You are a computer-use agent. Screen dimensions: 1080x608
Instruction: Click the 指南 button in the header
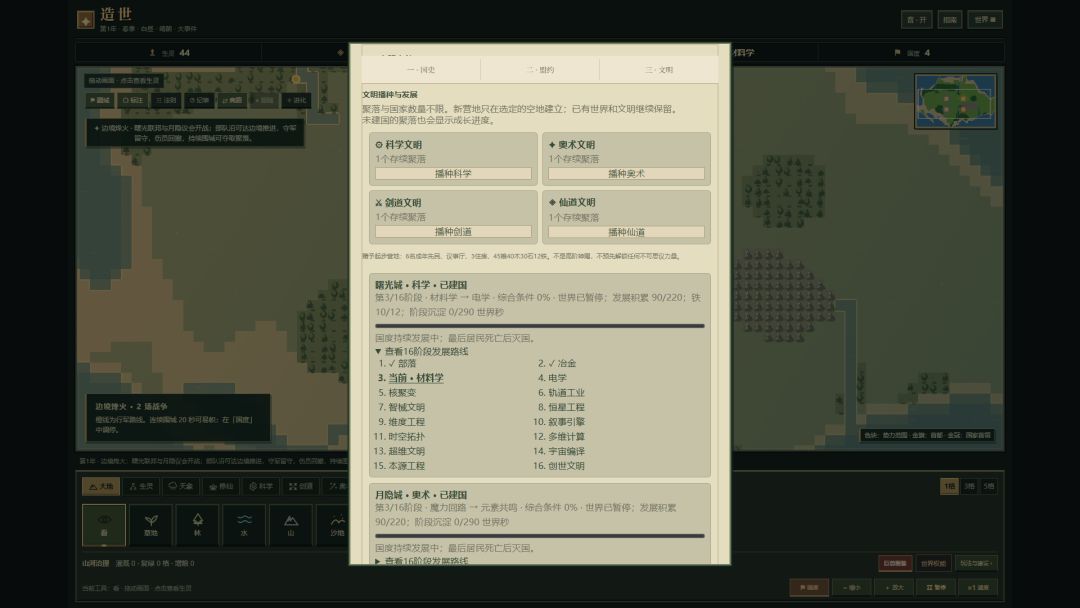(x=950, y=19)
